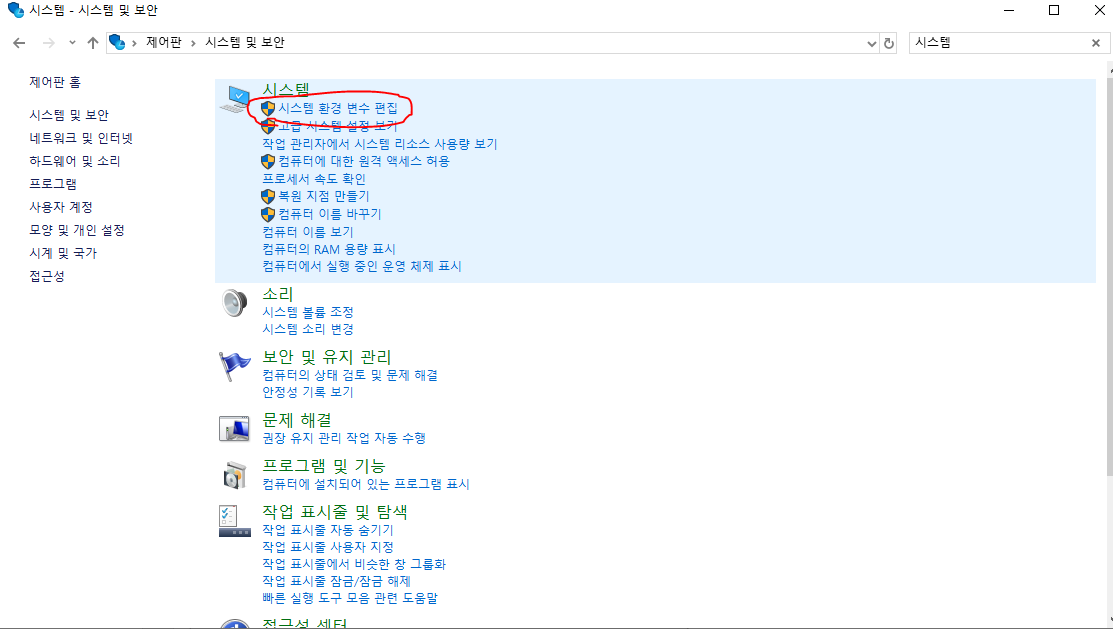Viewport: 1113px width, 629px height.
Task: Open 작업 표시줄 자동 숨기기 link
Action: 328,530
